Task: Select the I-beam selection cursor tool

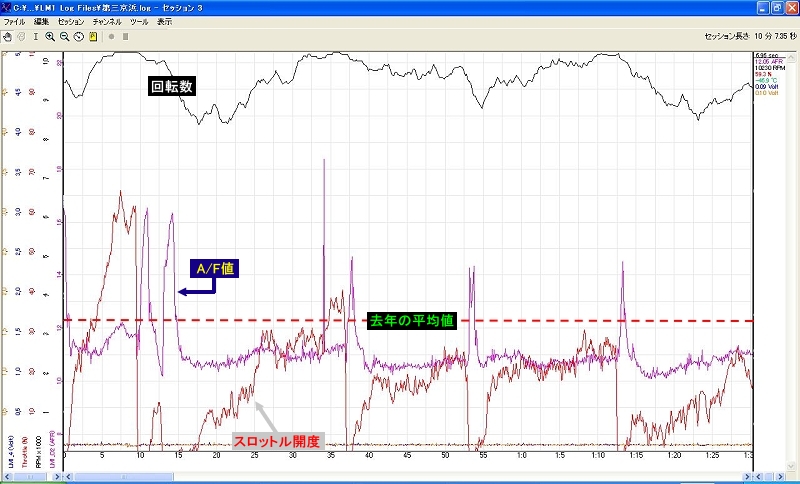Action: pos(36,37)
